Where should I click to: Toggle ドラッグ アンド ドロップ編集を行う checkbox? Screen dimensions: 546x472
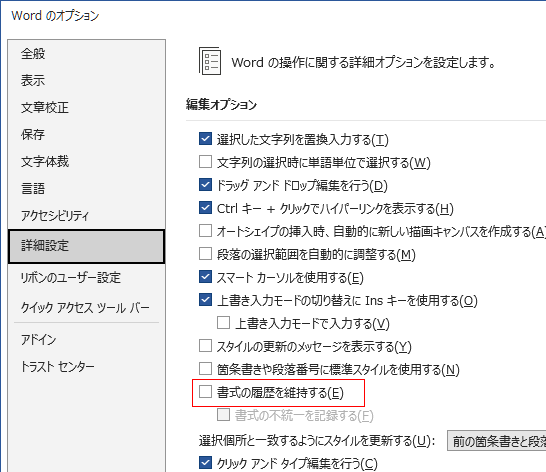click(205, 185)
